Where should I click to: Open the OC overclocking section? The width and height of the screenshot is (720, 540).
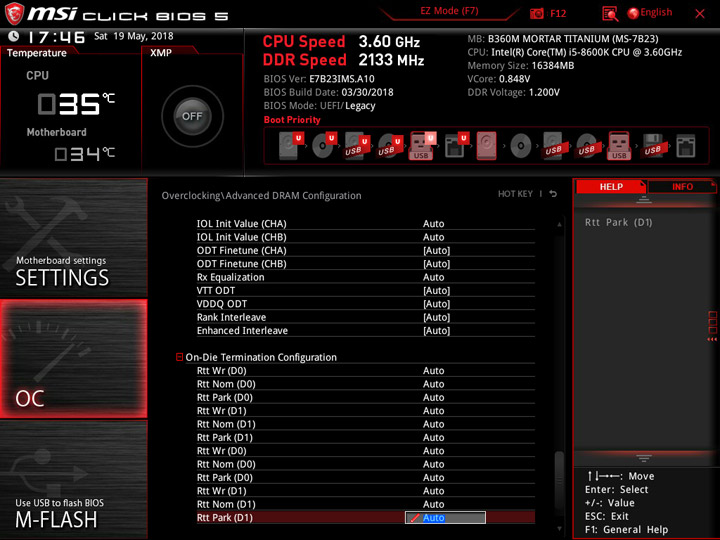[x=73, y=359]
